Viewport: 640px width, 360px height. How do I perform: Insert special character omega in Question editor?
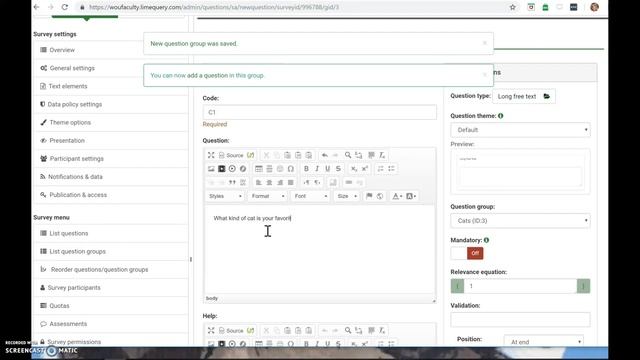coord(291,169)
